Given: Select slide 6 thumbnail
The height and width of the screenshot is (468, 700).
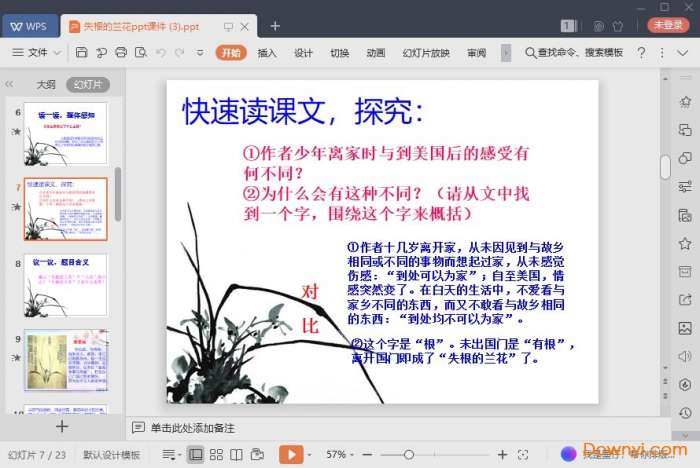Looking at the screenshot, I should [x=66, y=134].
